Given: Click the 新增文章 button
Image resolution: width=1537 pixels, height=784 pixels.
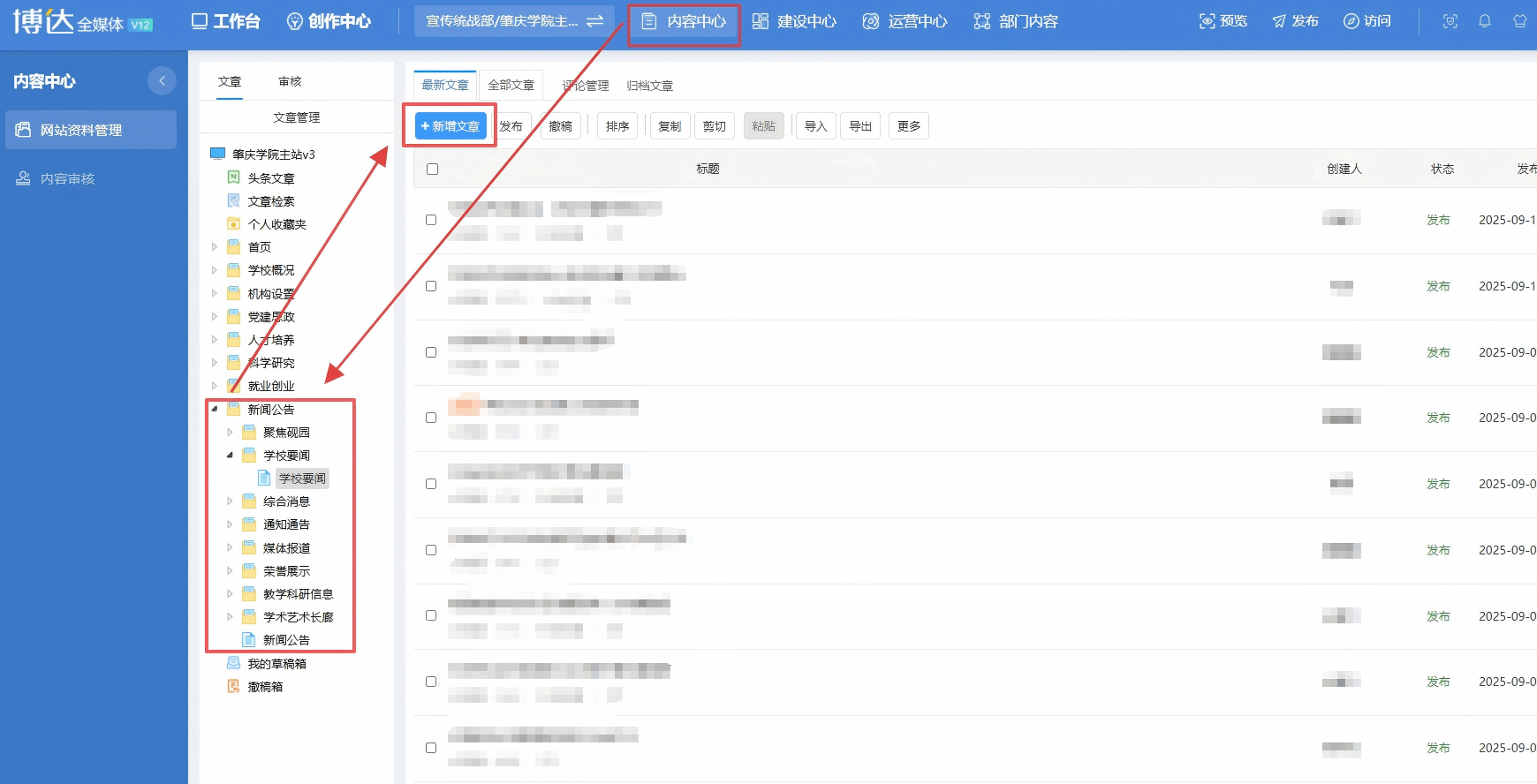Looking at the screenshot, I should coord(450,126).
